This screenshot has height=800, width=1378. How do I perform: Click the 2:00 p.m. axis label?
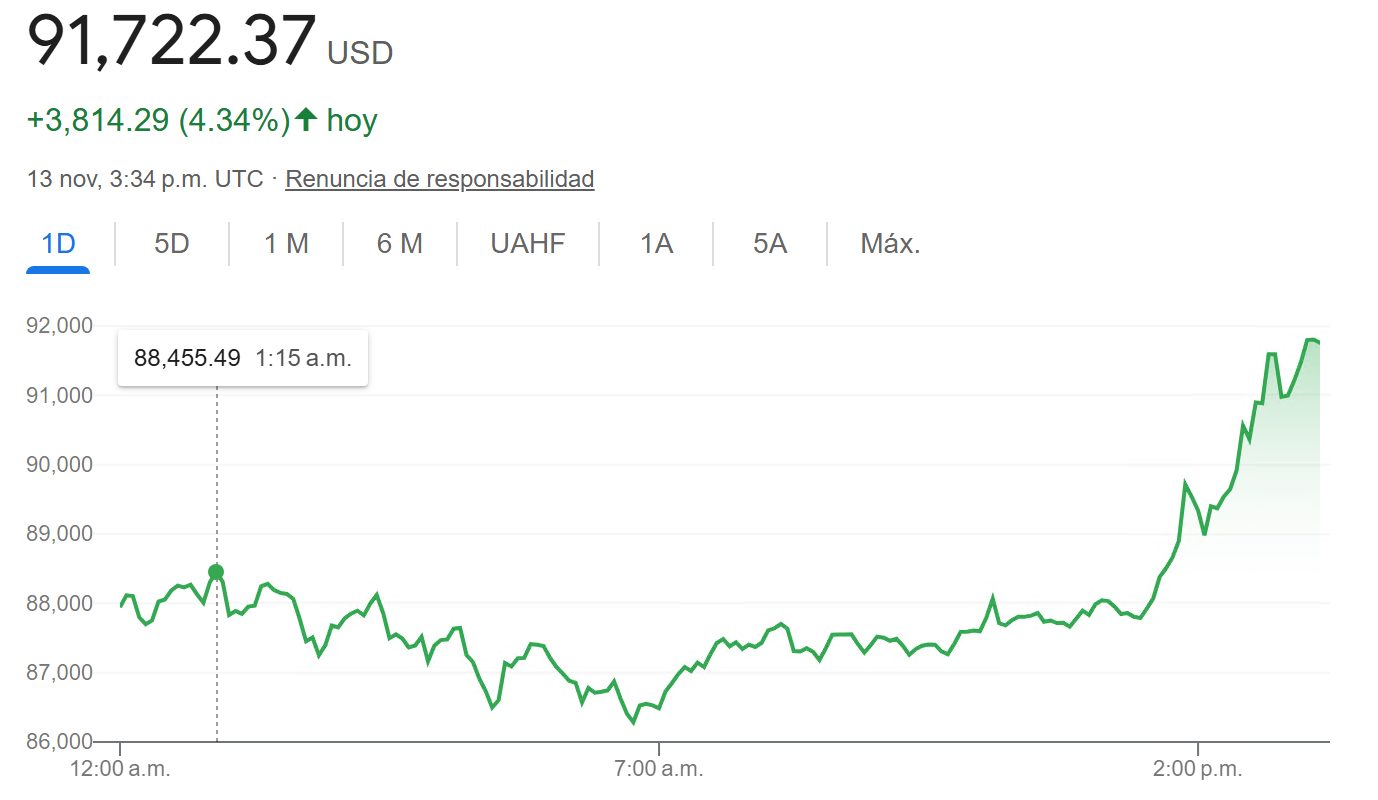point(1197,769)
